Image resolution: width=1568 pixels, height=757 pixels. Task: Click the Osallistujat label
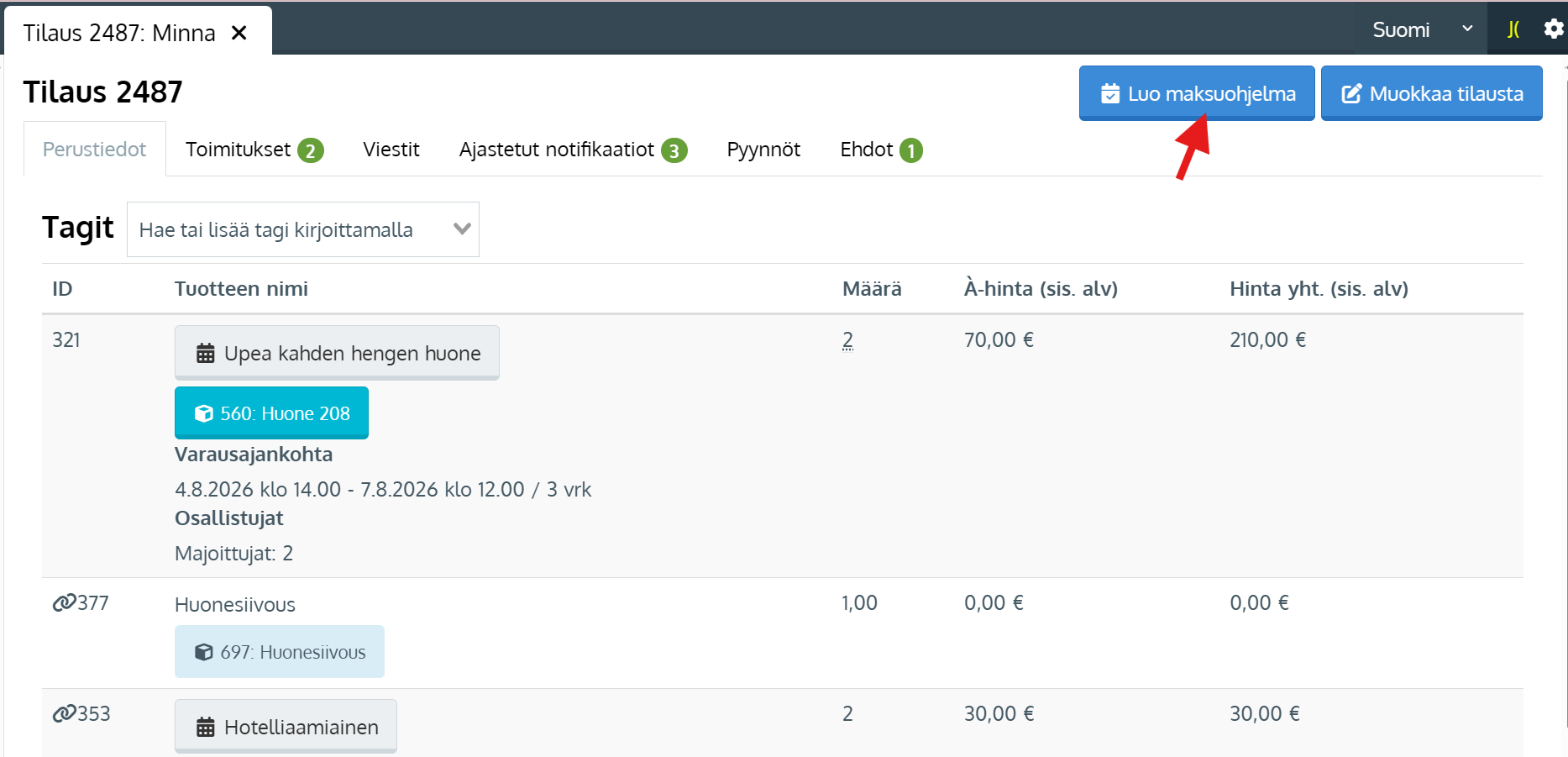point(229,518)
